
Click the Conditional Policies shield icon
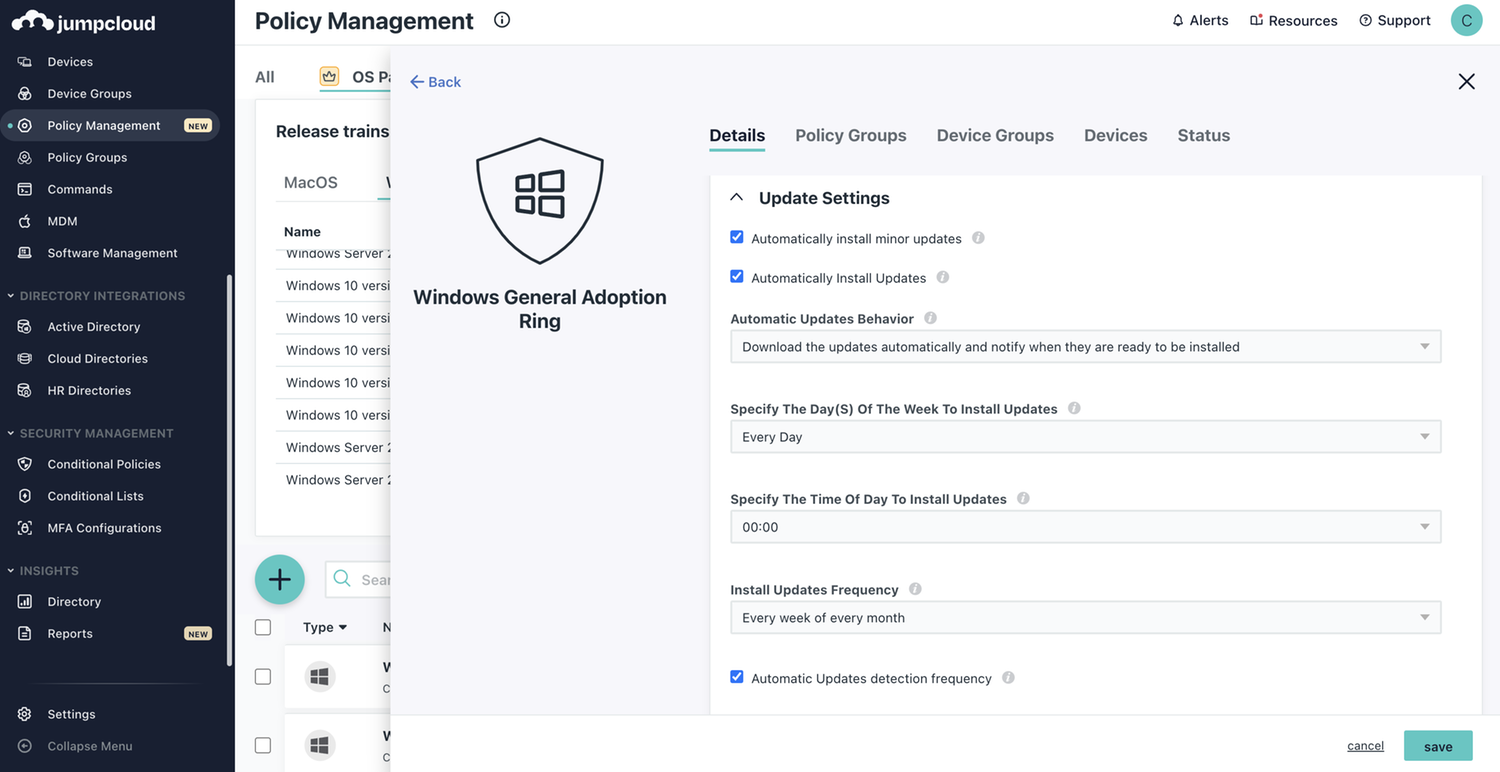[x=25, y=465]
